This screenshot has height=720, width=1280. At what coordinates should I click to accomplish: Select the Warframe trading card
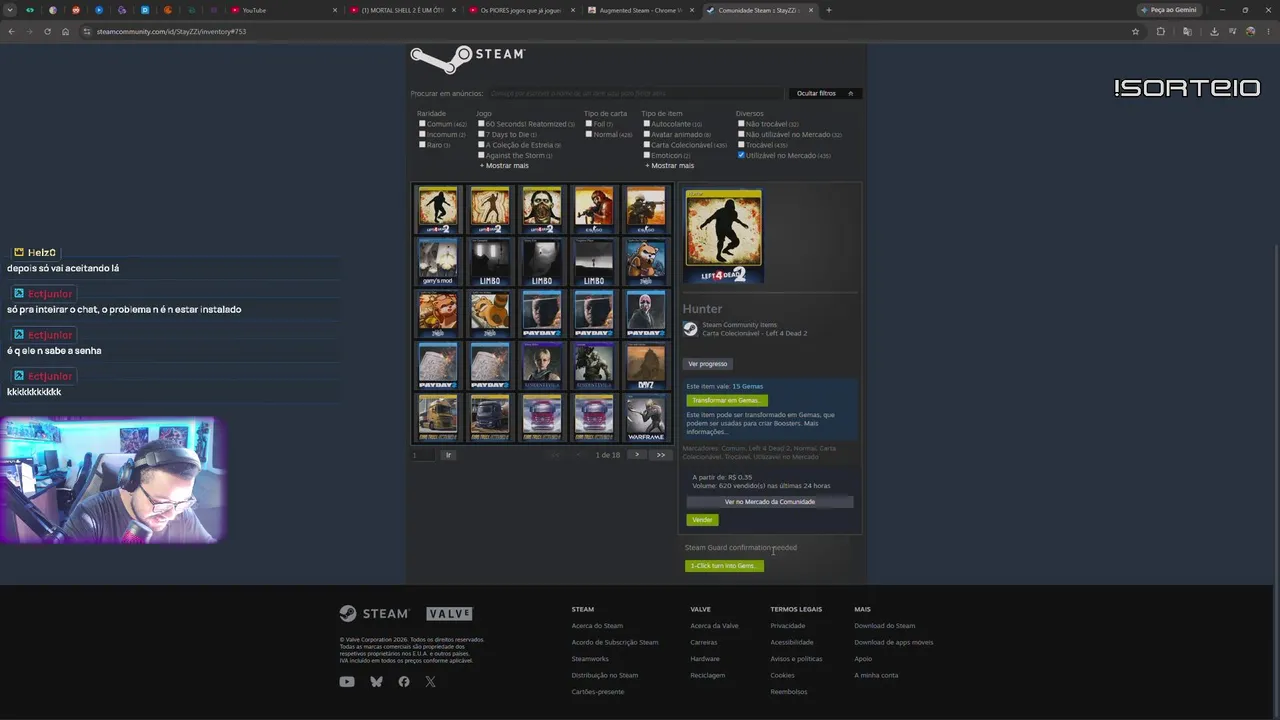point(645,417)
